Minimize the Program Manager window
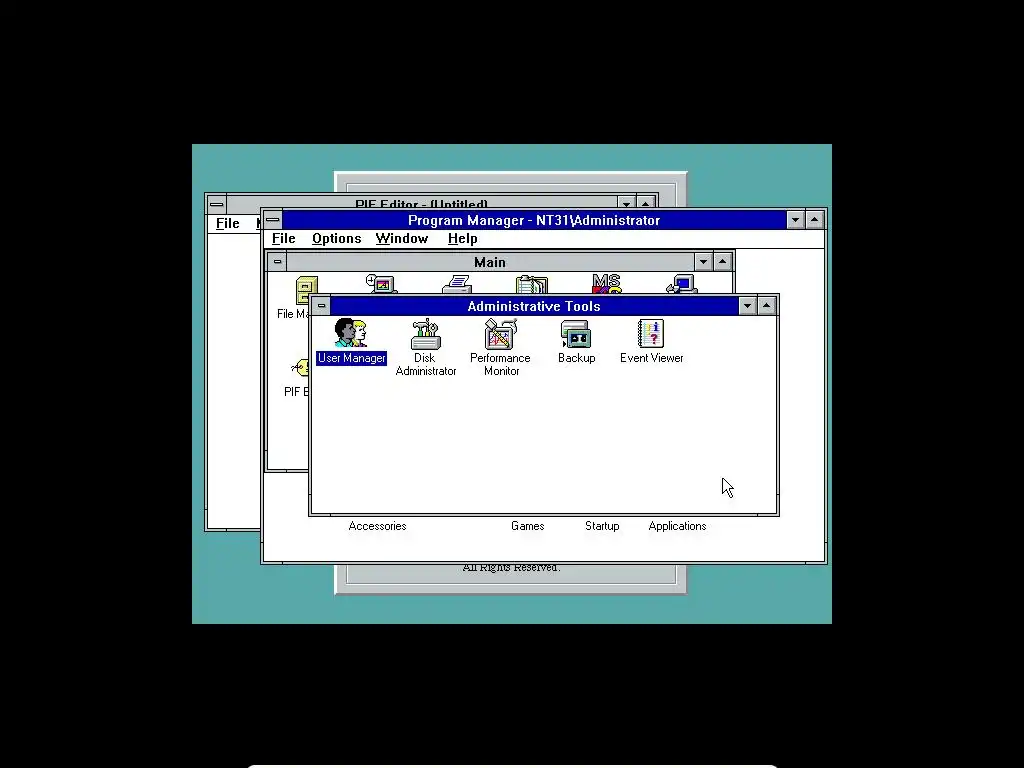The width and height of the screenshot is (1024, 768). [x=795, y=220]
